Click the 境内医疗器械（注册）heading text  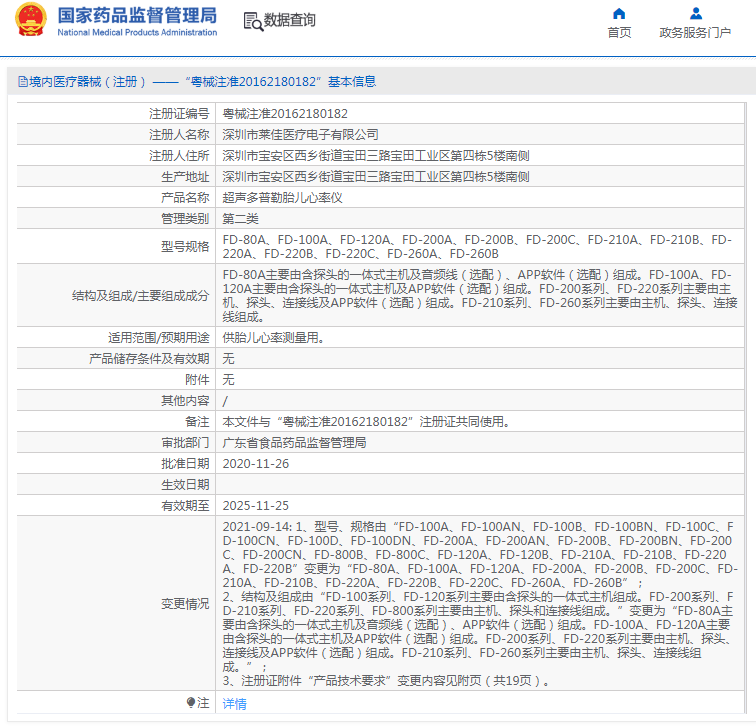pos(88,81)
